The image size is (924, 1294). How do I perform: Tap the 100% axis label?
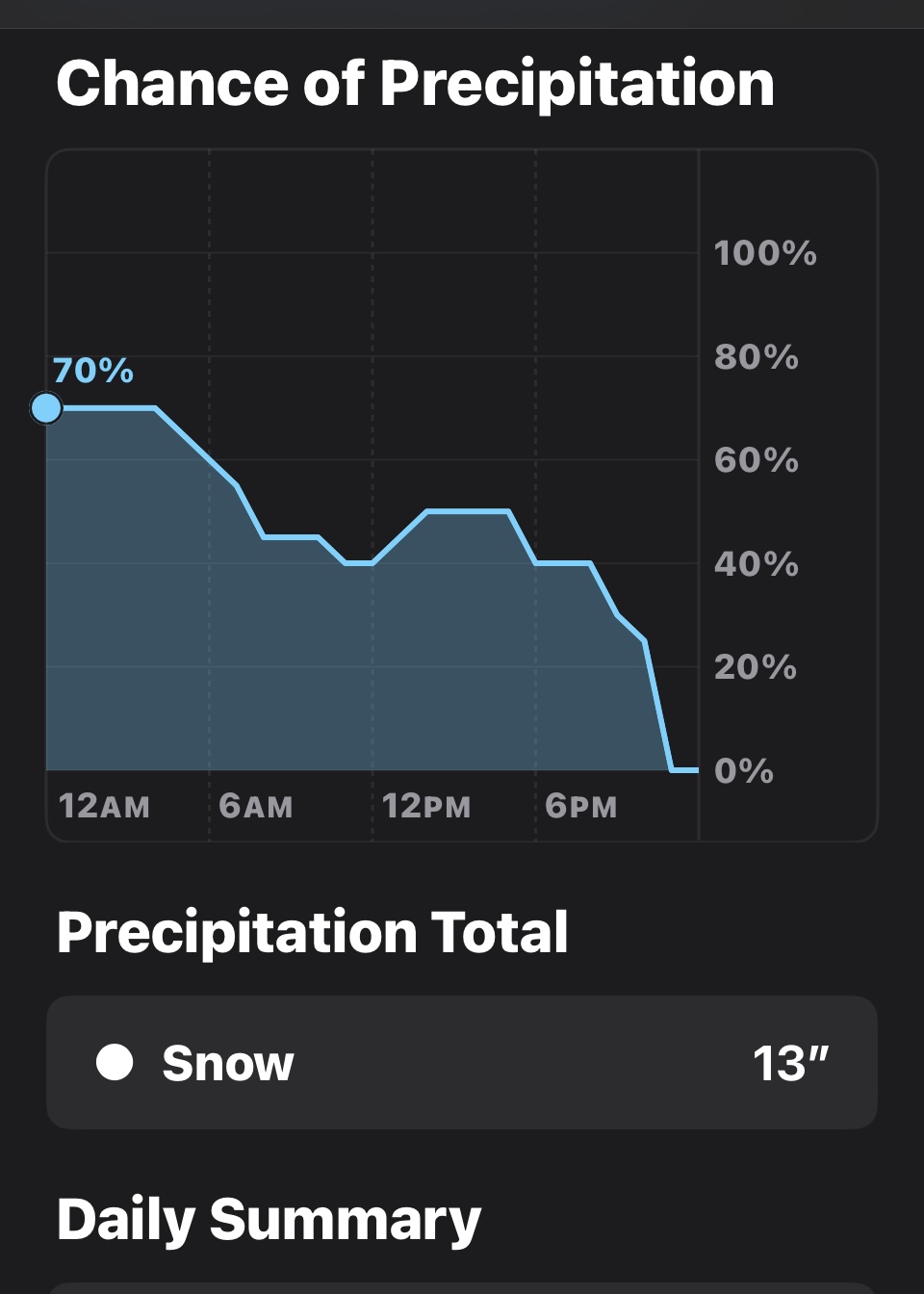point(765,253)
